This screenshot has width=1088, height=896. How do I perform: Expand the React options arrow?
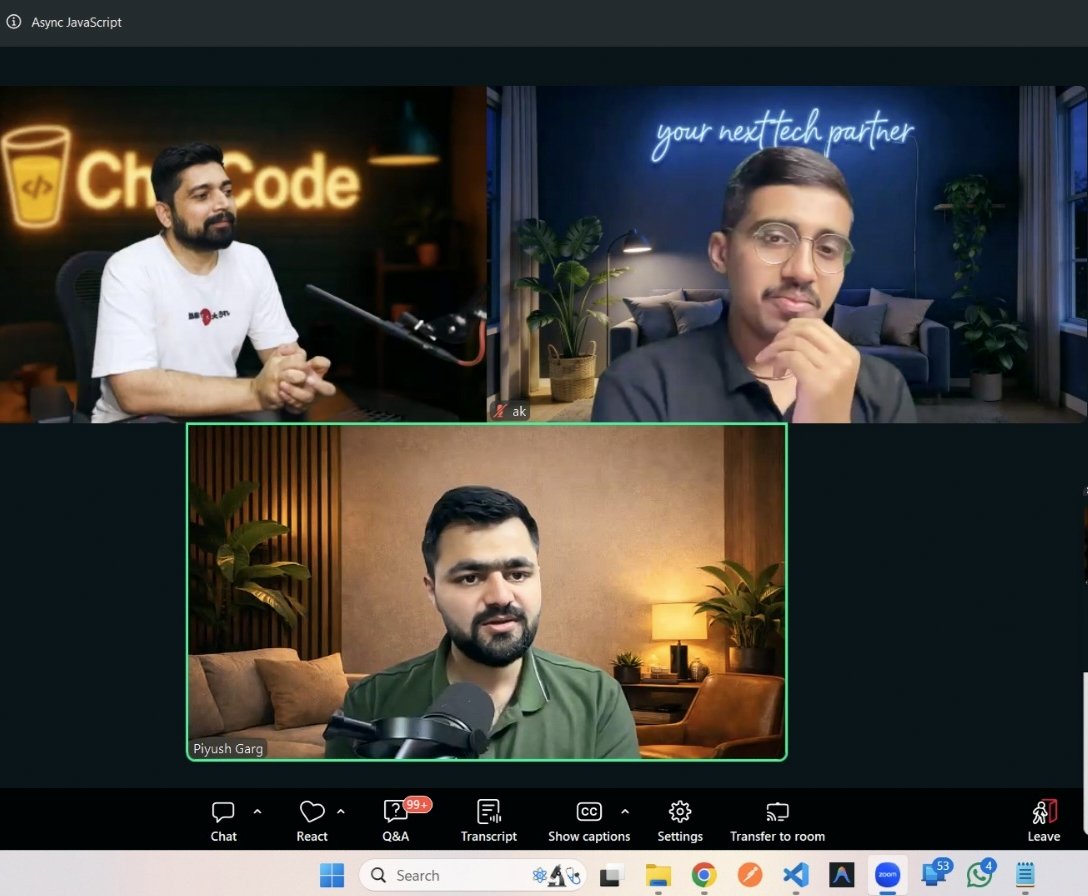[341, 811]
